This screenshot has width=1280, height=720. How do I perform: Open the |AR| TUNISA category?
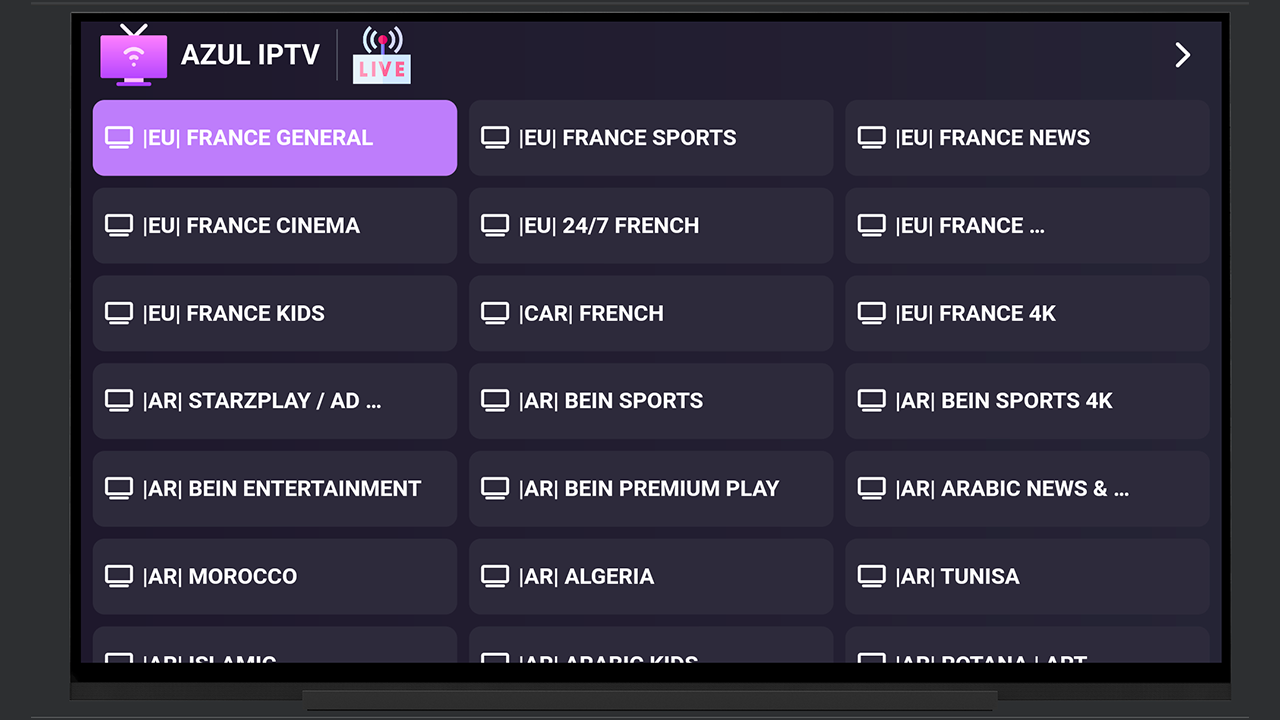pyautogui.click(x=1027, y=576)
